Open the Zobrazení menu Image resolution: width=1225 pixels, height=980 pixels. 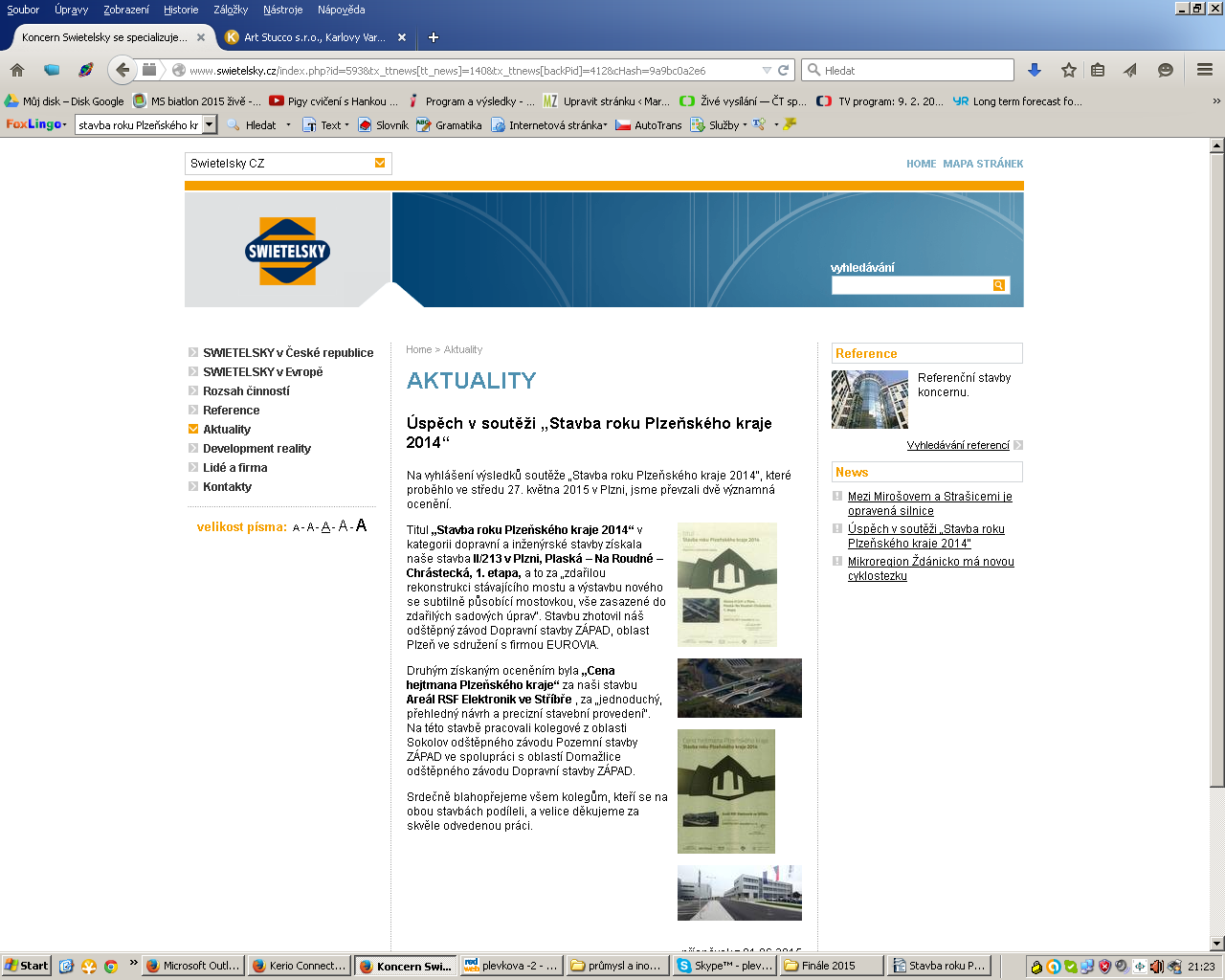tap(126, 10)
